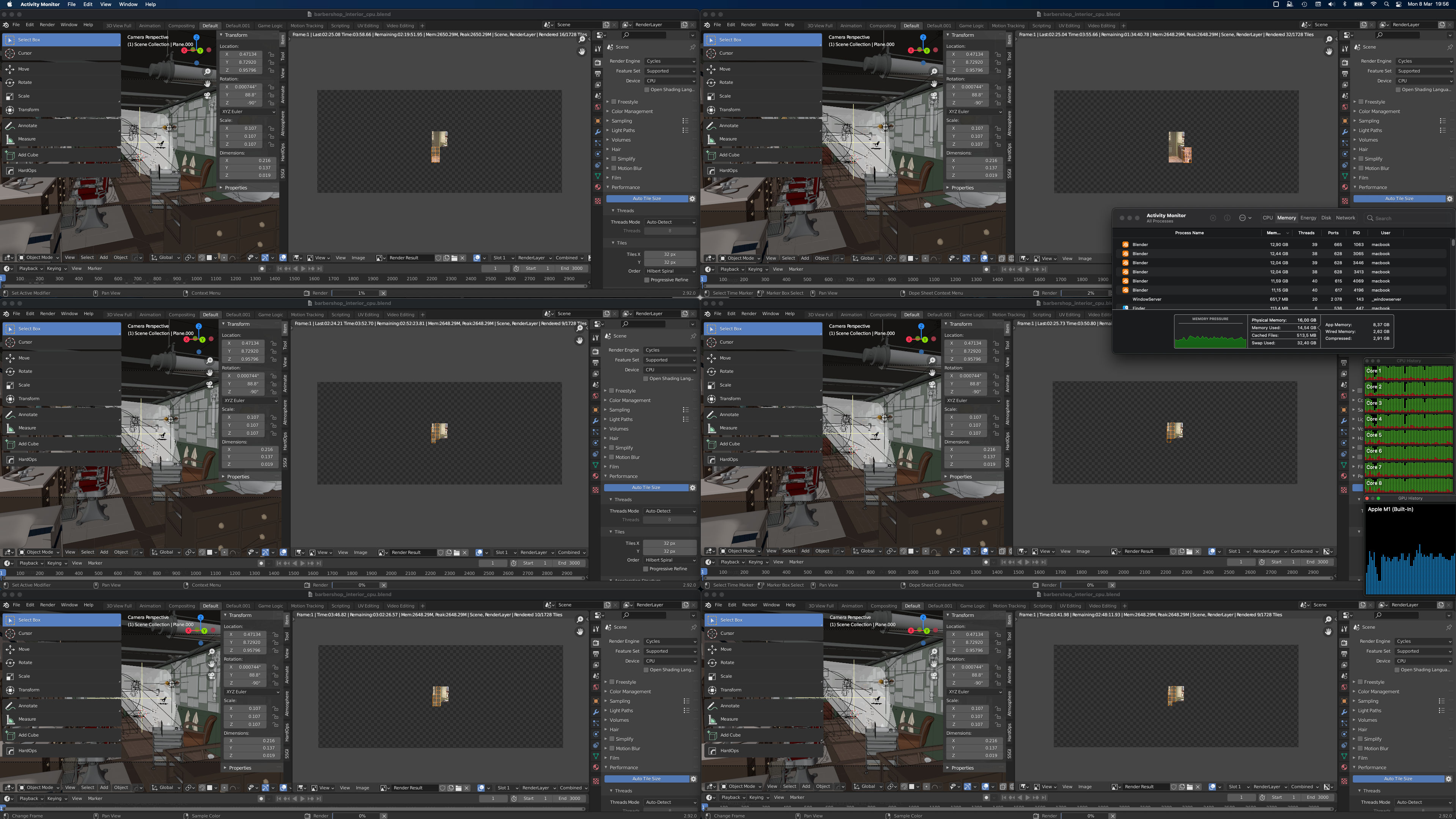Cancel the 1% render via its X button
Viewport: 1456px width, 819px height.
coord(383,293)
